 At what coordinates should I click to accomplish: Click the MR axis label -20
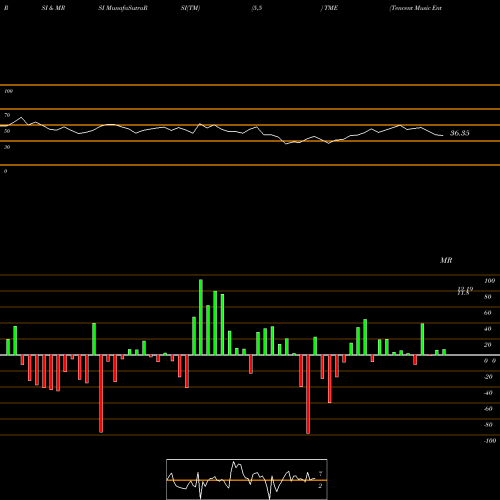[x=488, y=377]
